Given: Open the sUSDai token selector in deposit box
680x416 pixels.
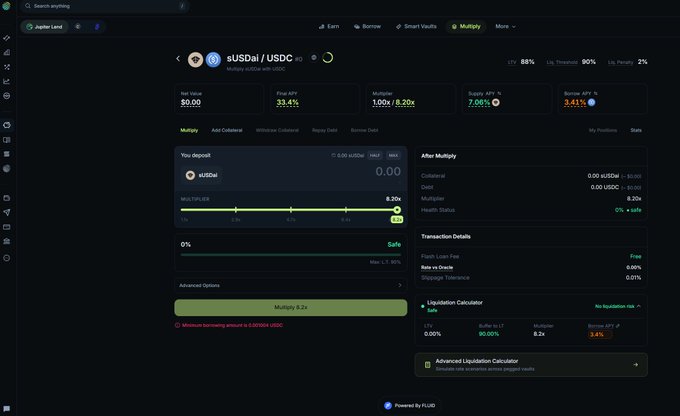Looking at the screenshot, I should click(x=202, y=175).
